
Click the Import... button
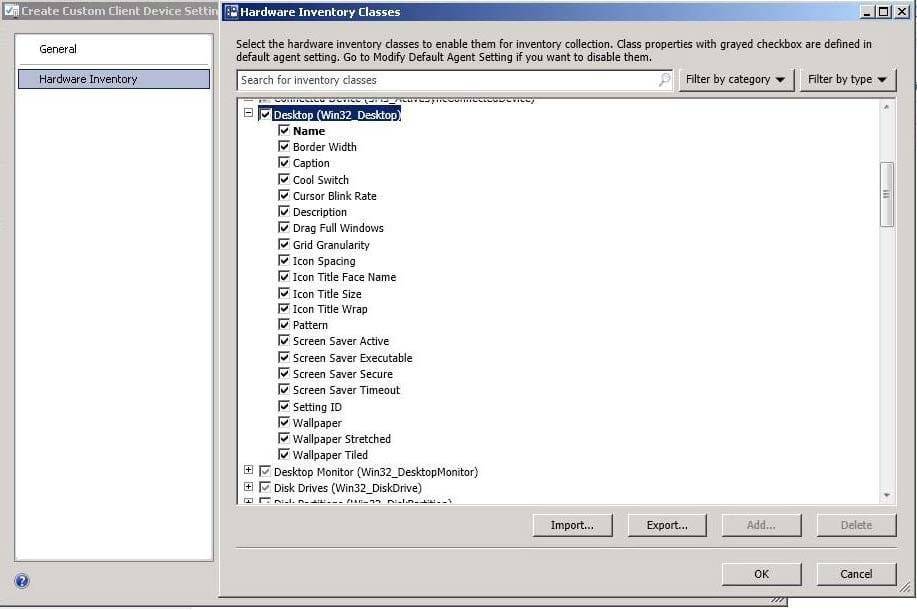[x=572, y=525]
